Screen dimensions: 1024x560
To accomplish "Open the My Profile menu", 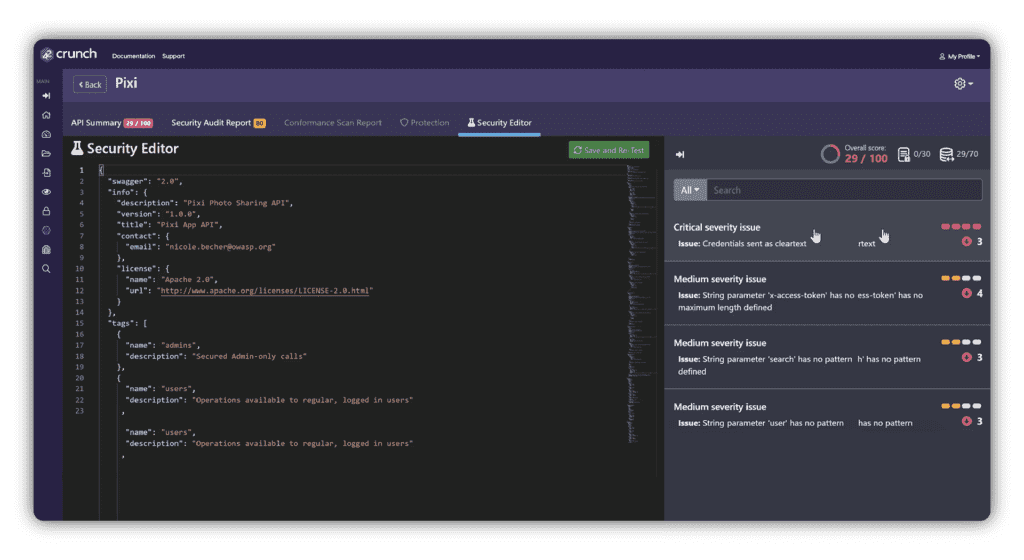I will (x=959, y=56).
